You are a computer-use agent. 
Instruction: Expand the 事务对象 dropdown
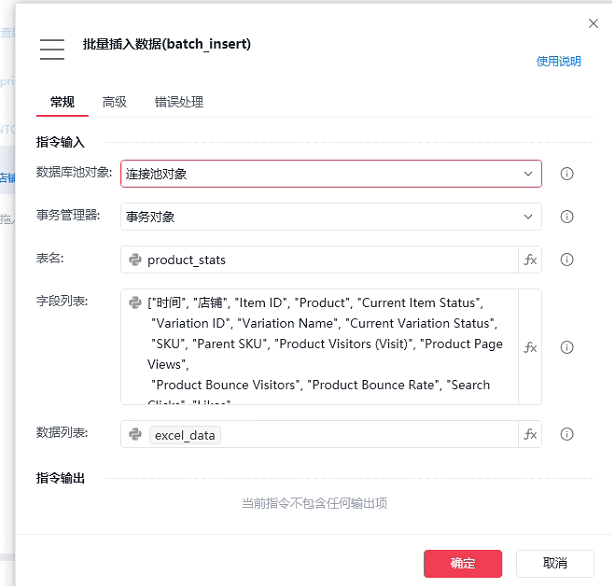tap(331, 217)
